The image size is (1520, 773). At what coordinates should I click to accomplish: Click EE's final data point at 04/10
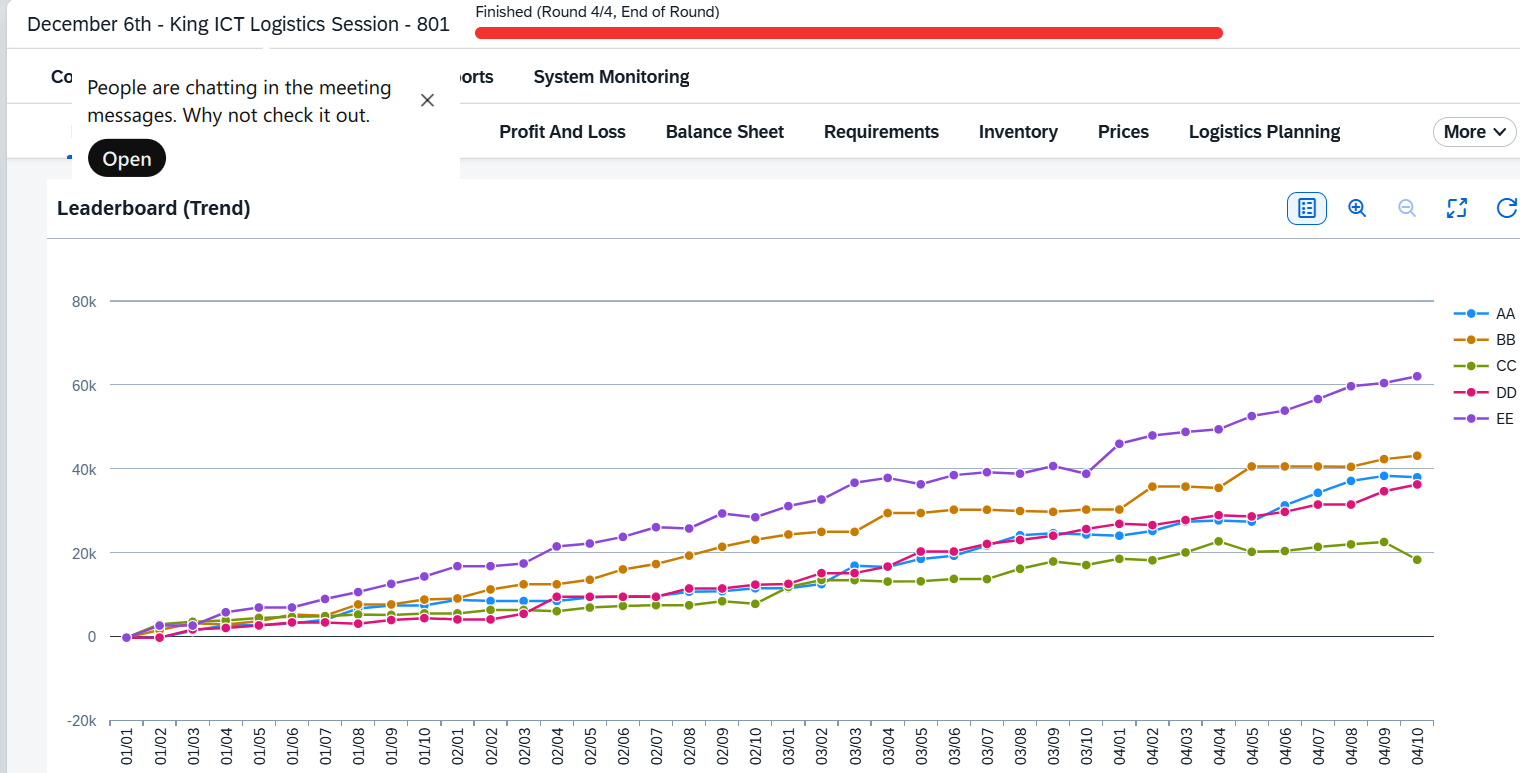coord(1417,376)
